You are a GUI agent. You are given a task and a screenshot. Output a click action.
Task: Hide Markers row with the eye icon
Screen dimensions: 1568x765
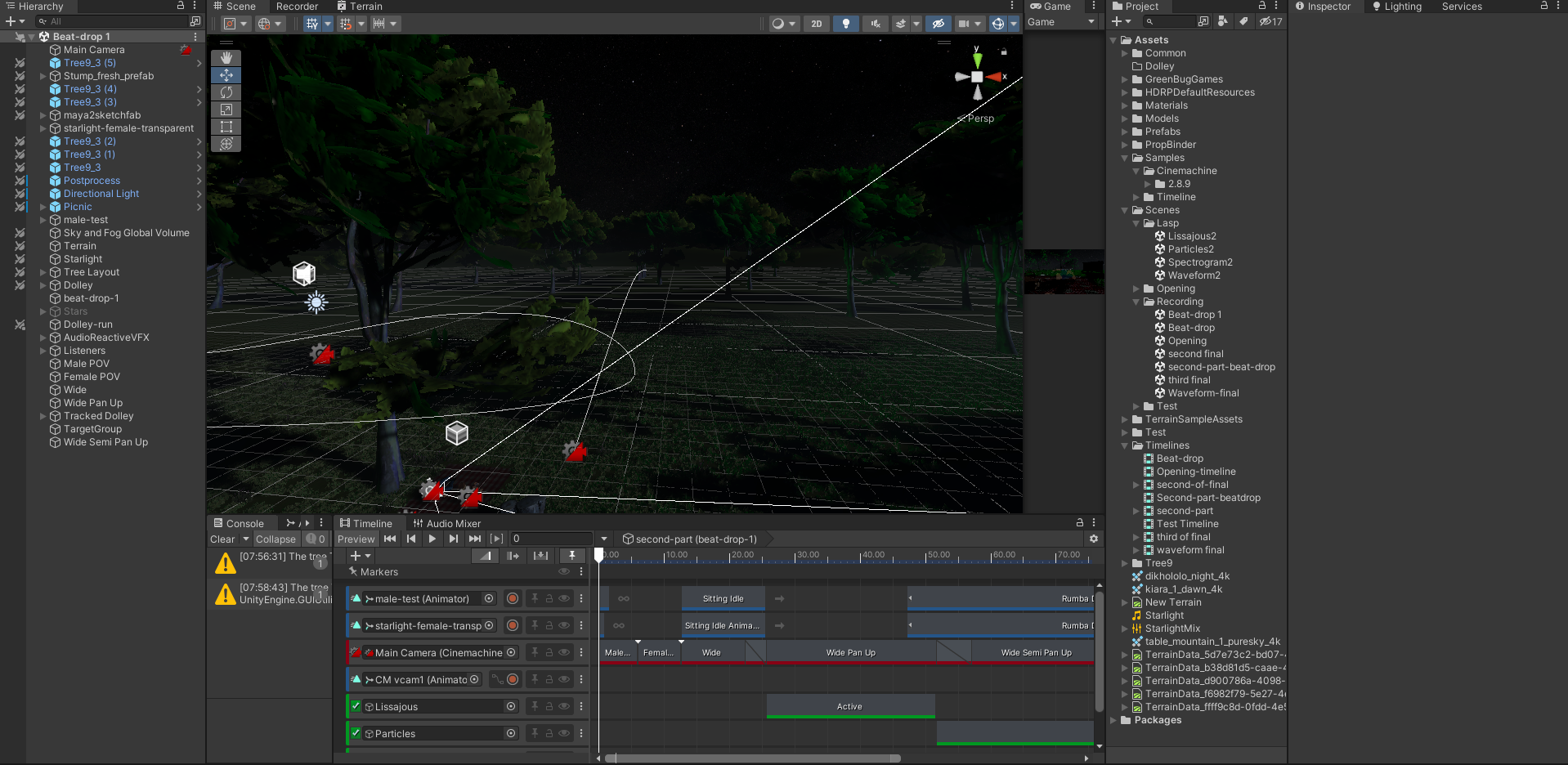pyautogui.click(x=564, y=571)
